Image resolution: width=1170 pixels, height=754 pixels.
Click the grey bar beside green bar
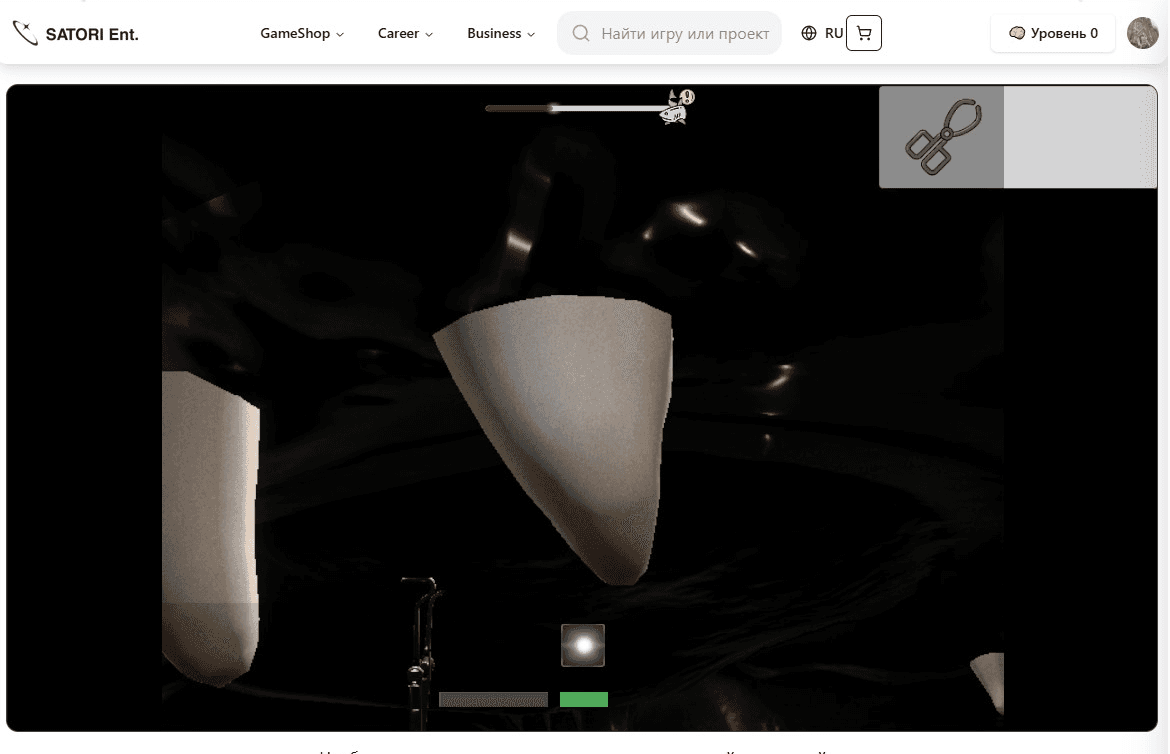coord(493,700)
